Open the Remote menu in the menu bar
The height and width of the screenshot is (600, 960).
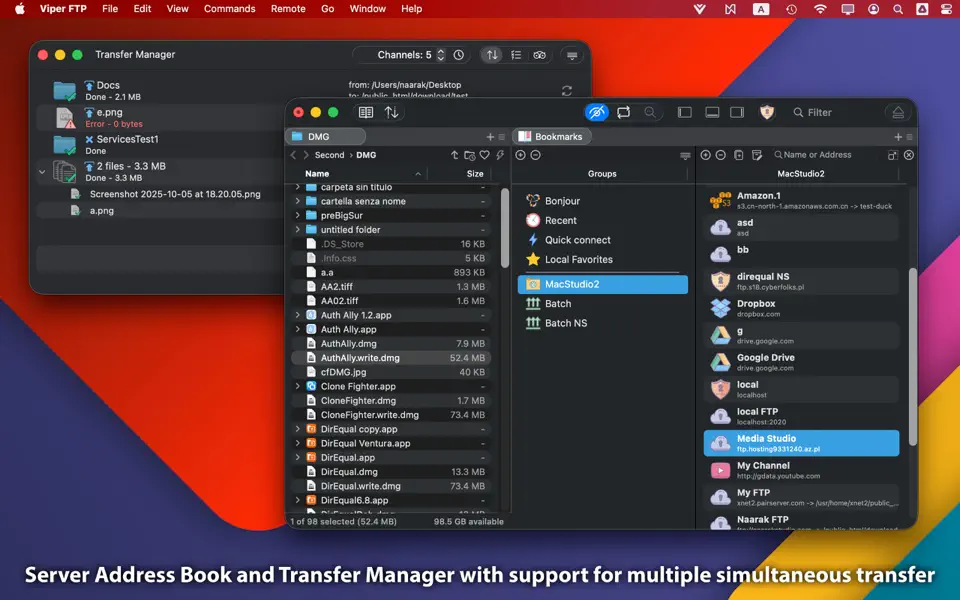[288, 8]
